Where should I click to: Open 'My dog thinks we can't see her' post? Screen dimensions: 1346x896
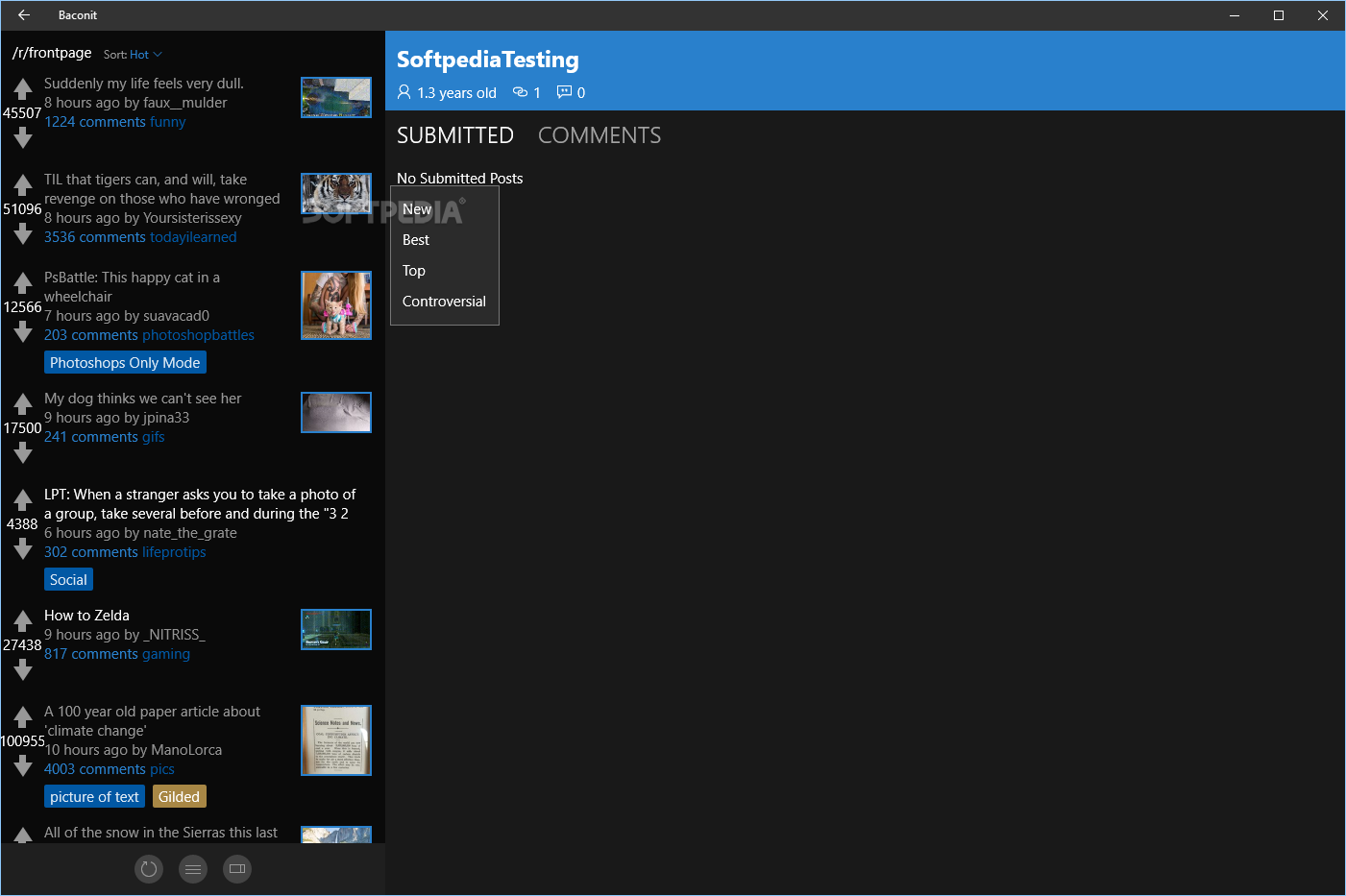point(143,399)
